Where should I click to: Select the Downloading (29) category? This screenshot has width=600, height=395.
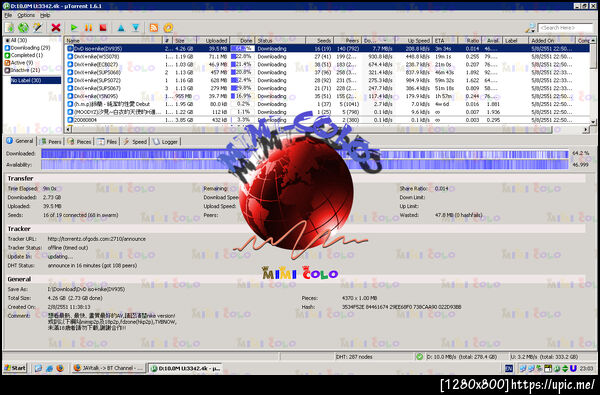27,48
